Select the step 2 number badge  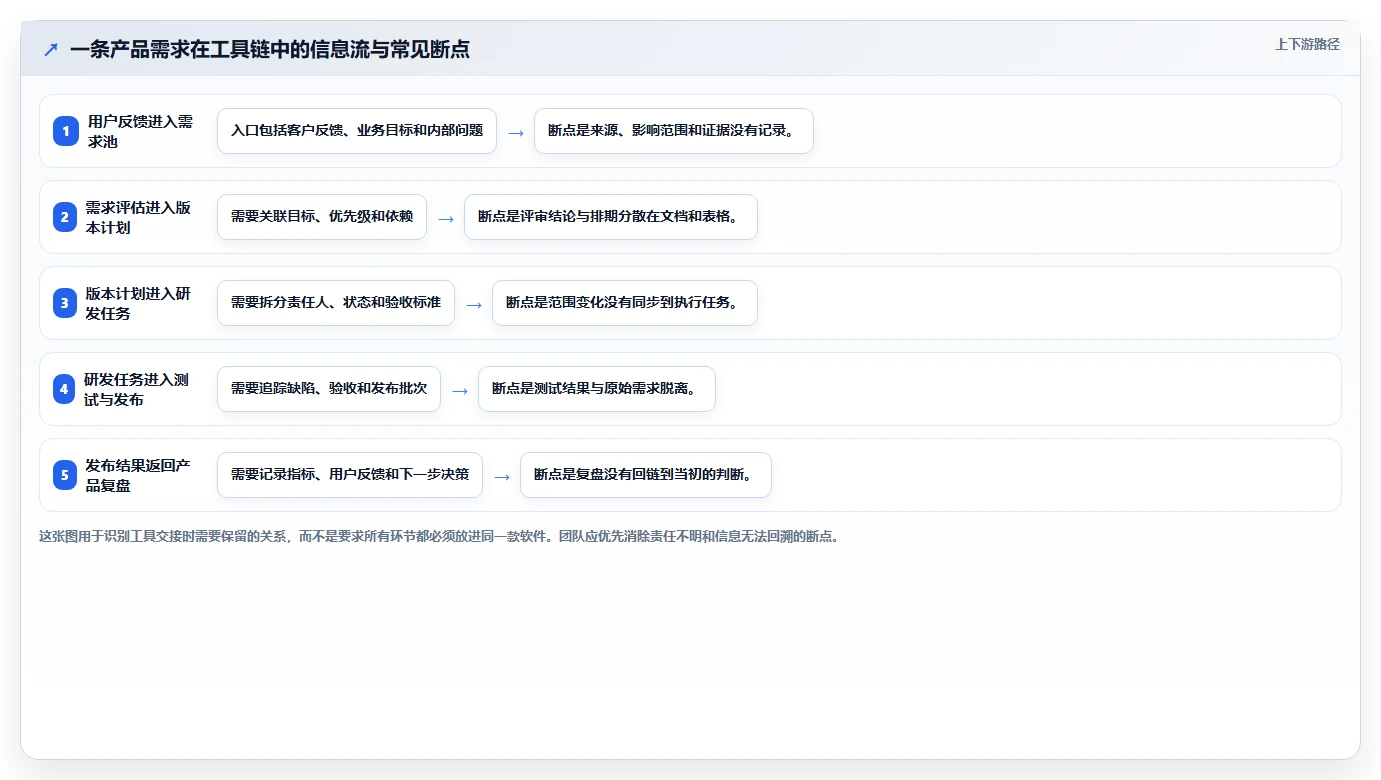point(66,217)
